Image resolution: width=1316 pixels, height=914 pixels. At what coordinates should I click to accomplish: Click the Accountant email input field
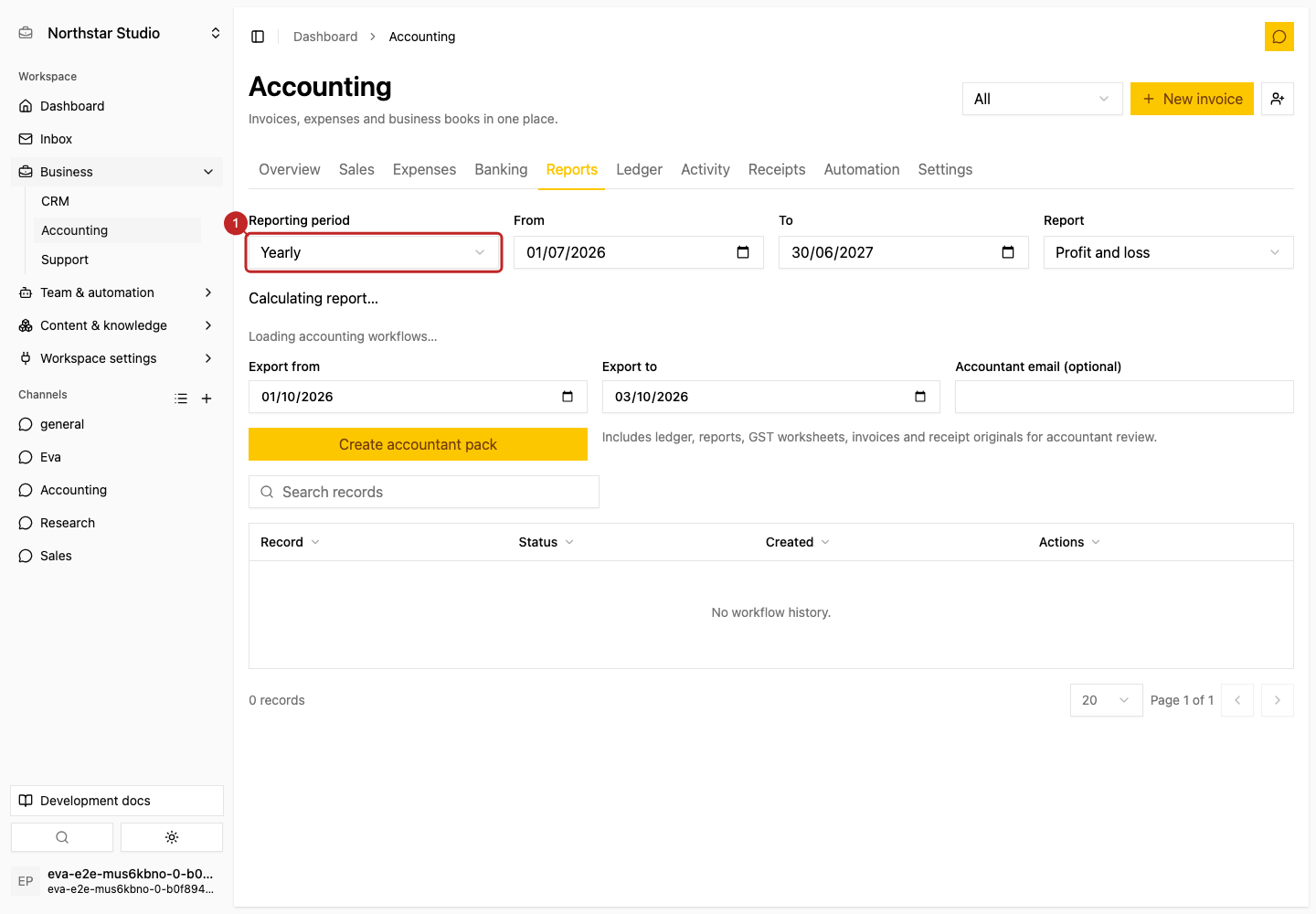tap(1124, 397)
